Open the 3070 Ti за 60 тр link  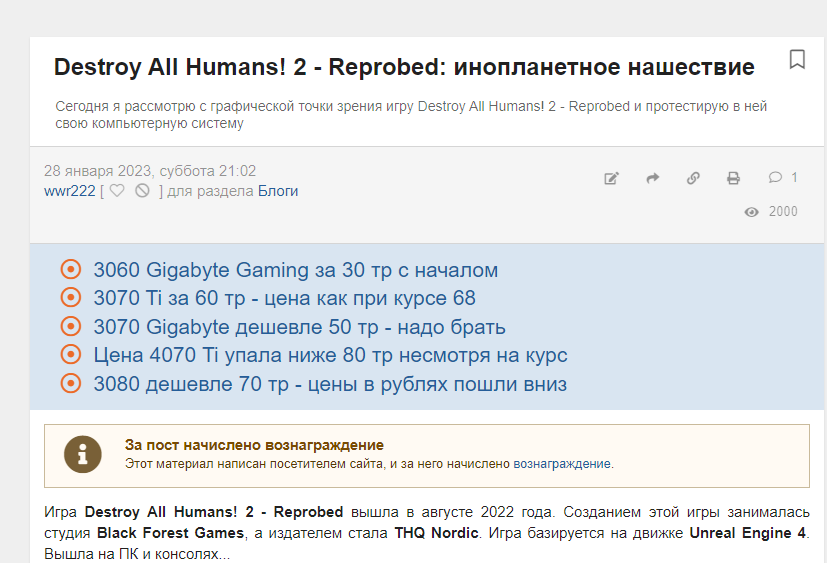coord(284,299)
